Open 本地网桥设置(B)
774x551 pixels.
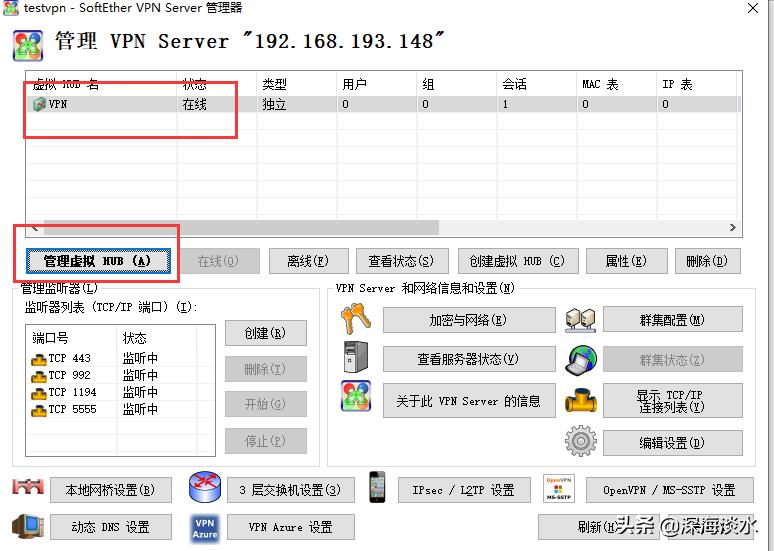click(111, 490)
